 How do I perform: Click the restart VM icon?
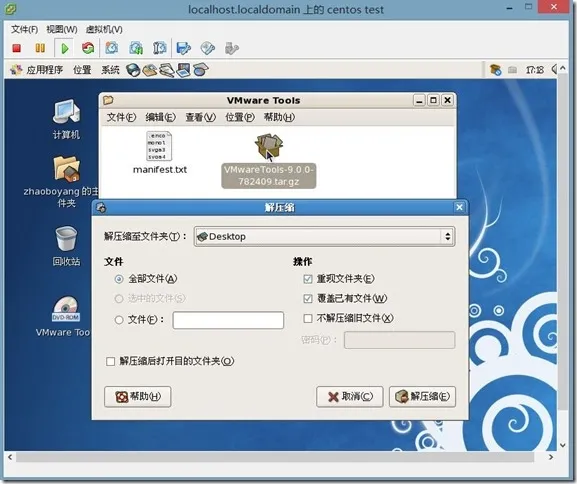tap(88, 48)
